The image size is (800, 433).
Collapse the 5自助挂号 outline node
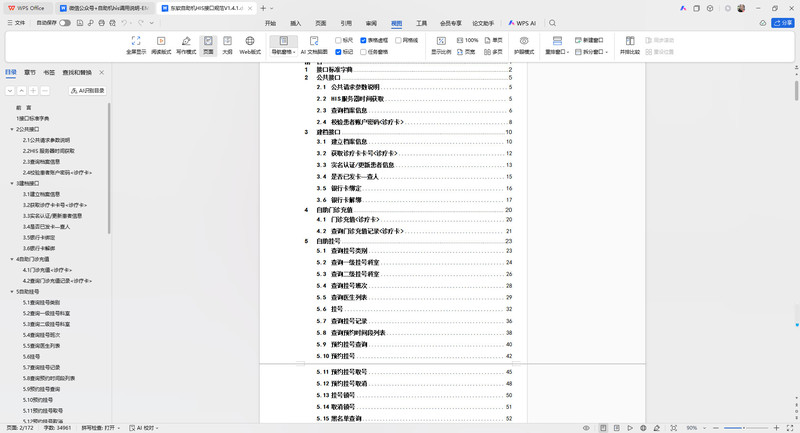tap(12, 292)
